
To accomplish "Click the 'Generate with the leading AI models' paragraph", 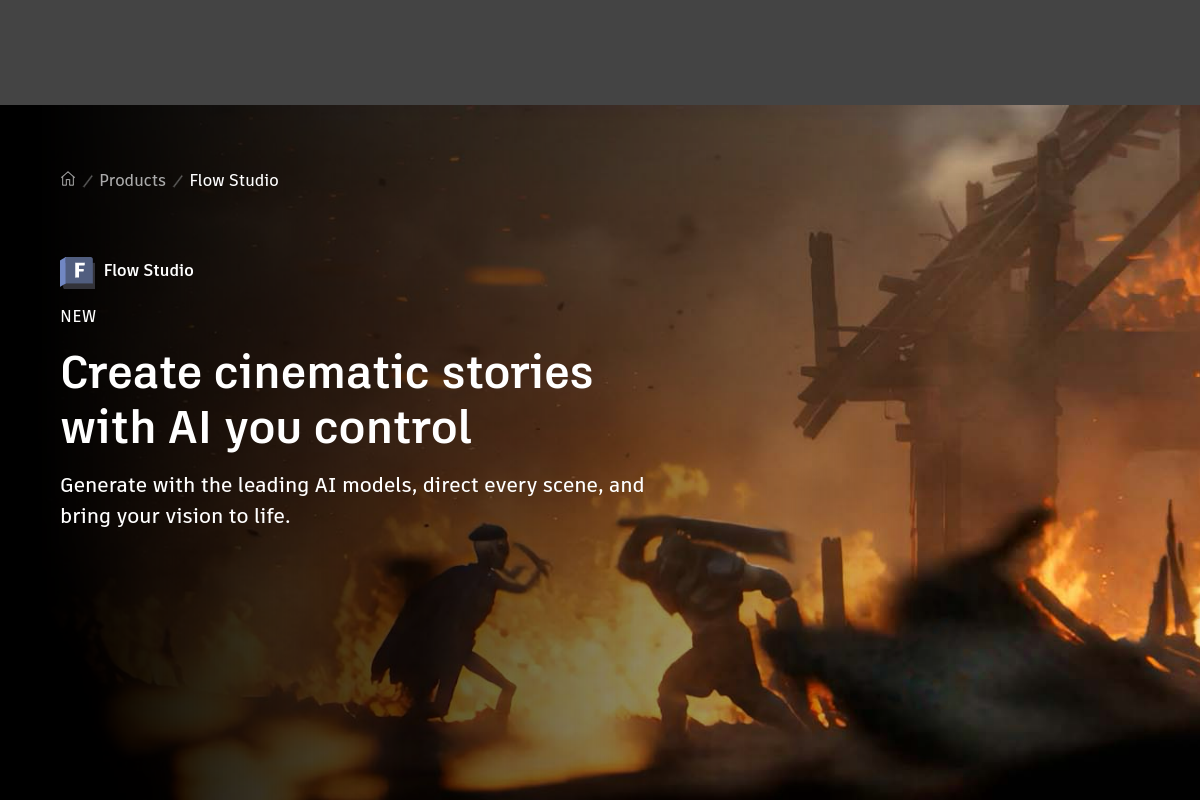I will tap(352, 501).
